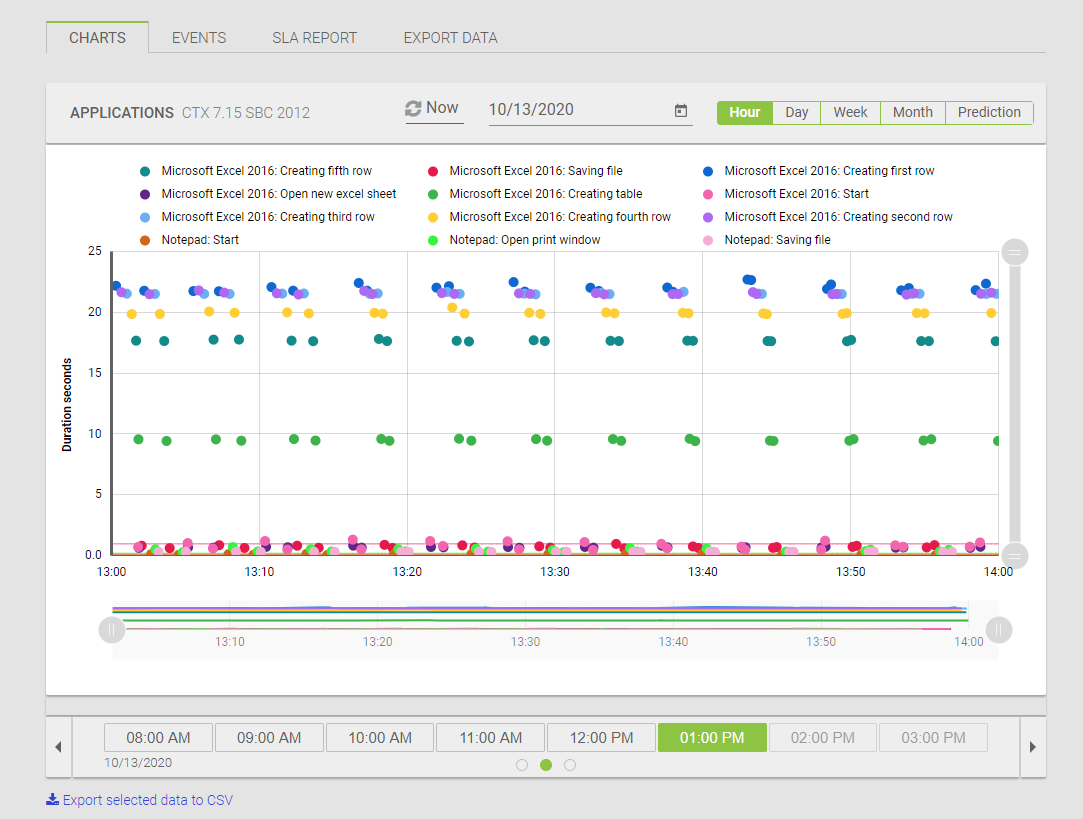Switch to the Day view
1083x819 pixels.
[x=796, y=112]
